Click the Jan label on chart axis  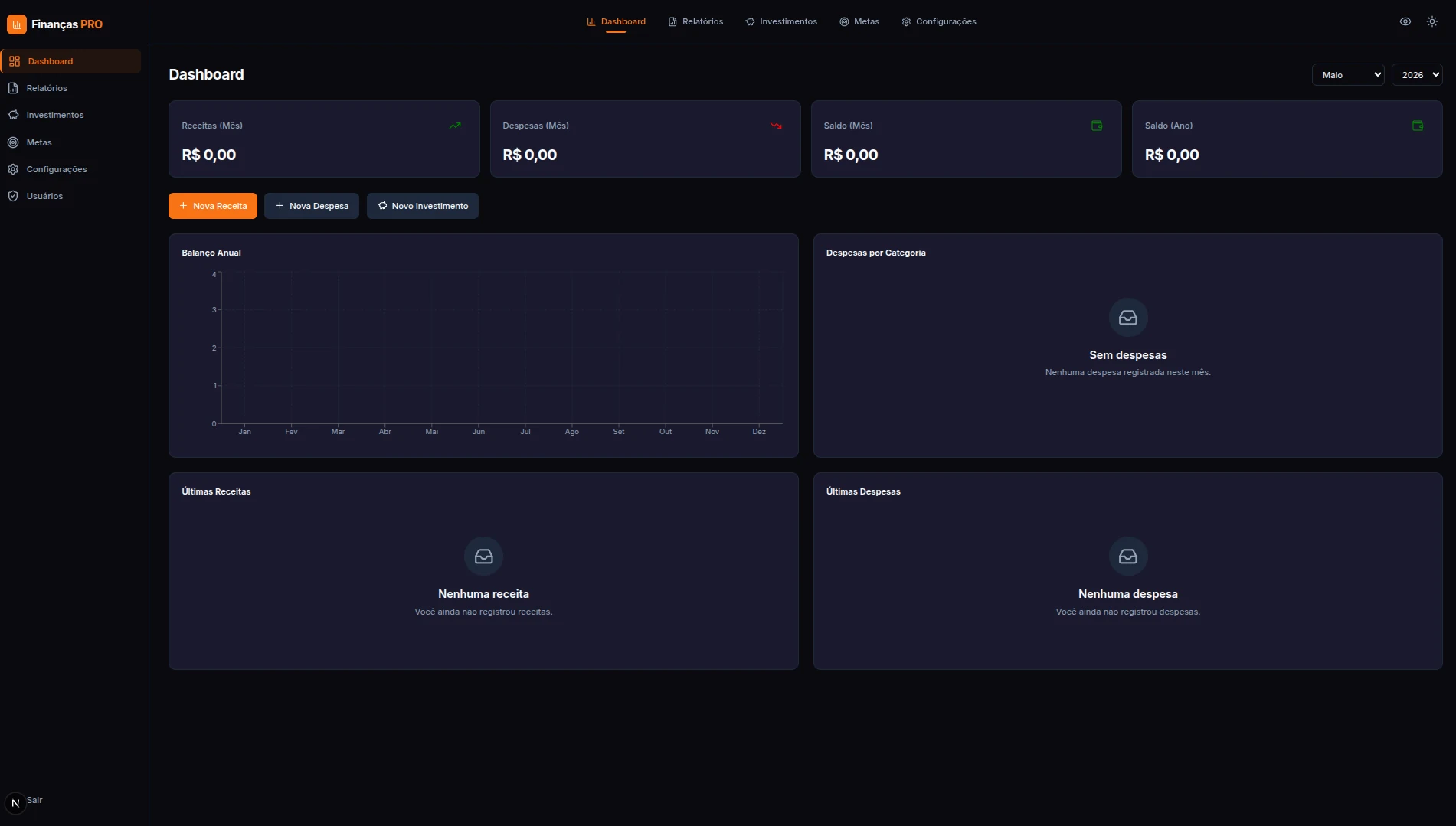[x=245, y=432]
